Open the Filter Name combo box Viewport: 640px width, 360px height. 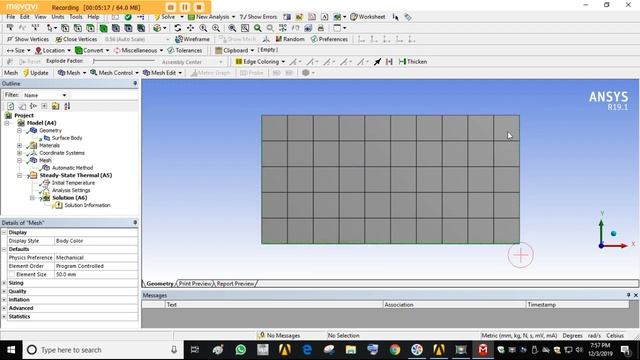point(45,95)
